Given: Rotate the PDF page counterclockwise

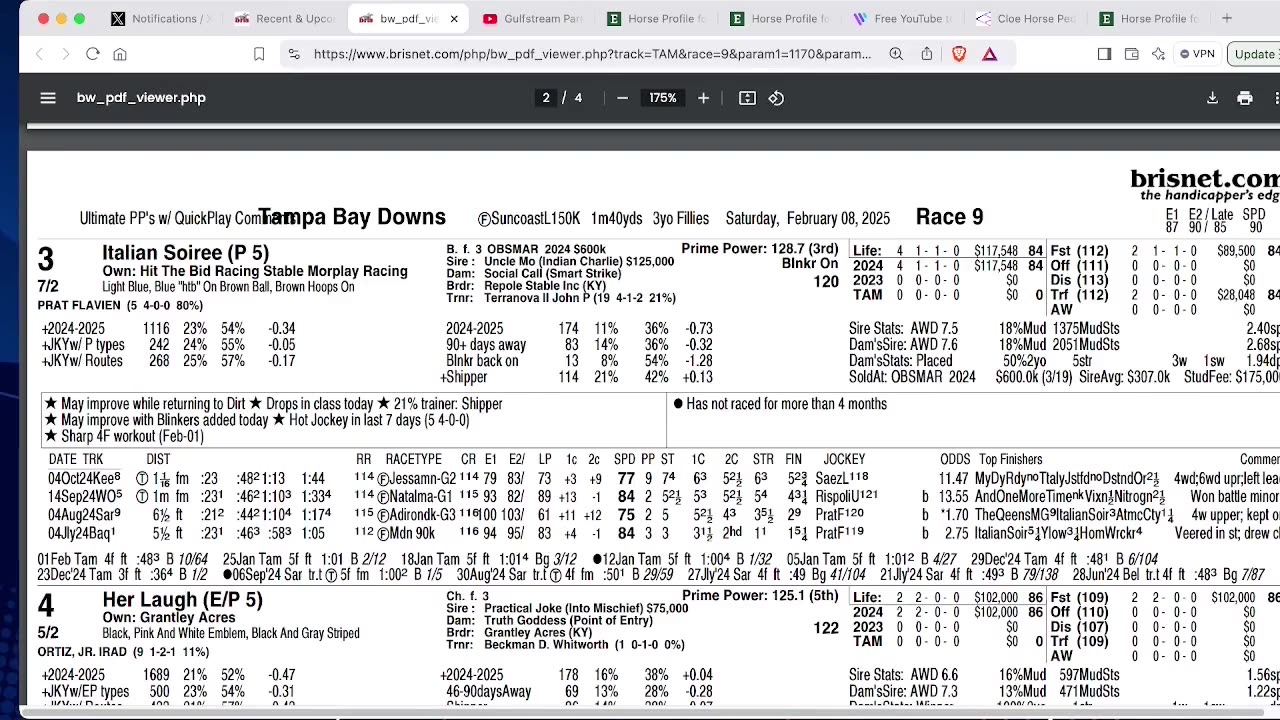Looking at the screenshot, I should point(776,98).
